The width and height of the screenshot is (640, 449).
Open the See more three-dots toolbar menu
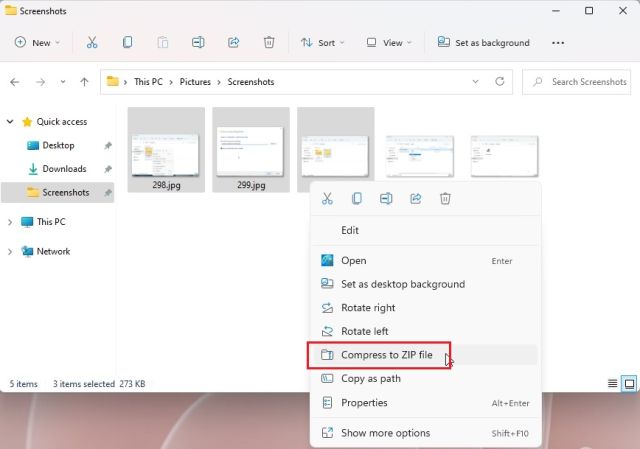(558, 43)
